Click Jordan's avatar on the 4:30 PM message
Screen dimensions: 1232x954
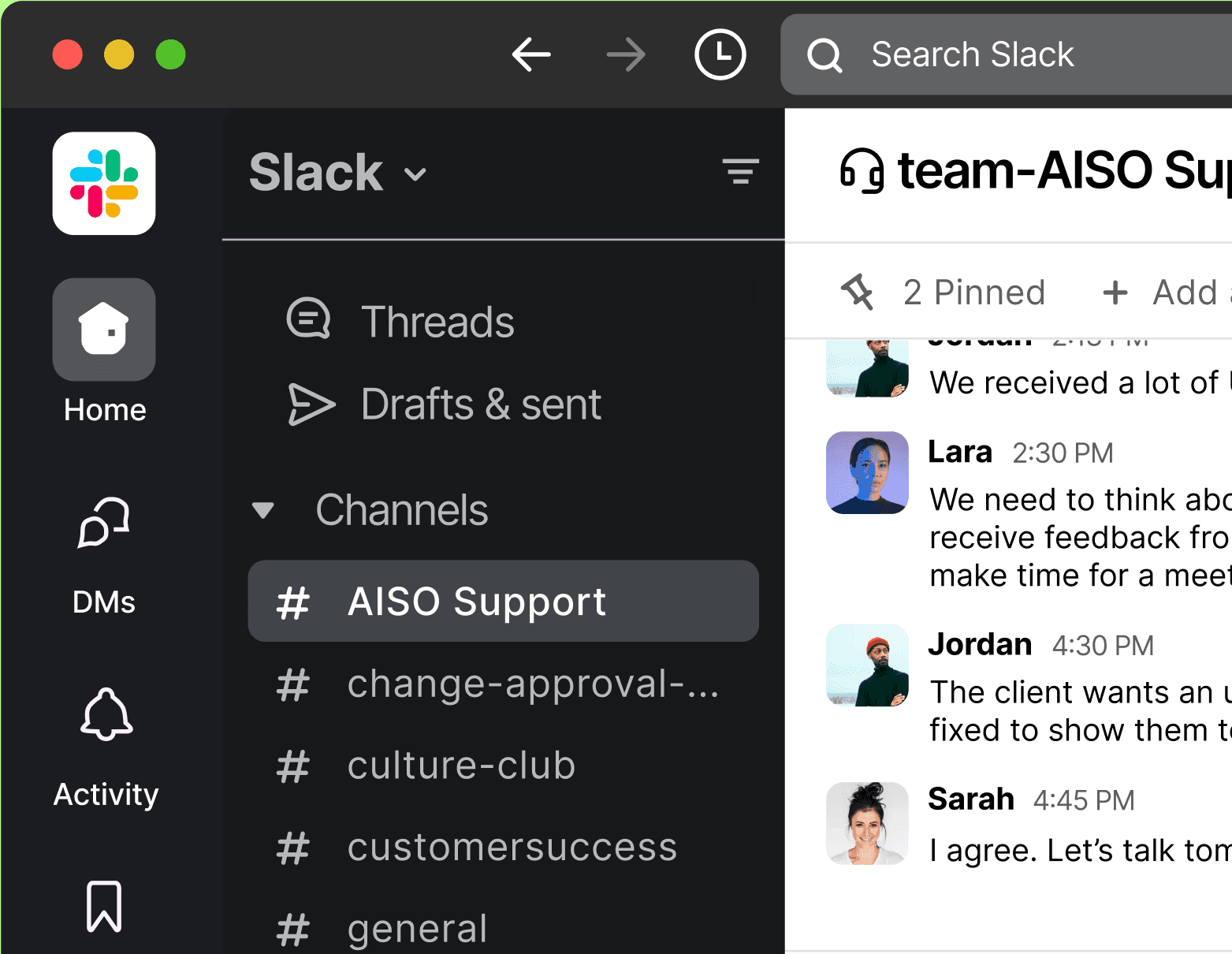pyautogui.click(x=867, y=665)
